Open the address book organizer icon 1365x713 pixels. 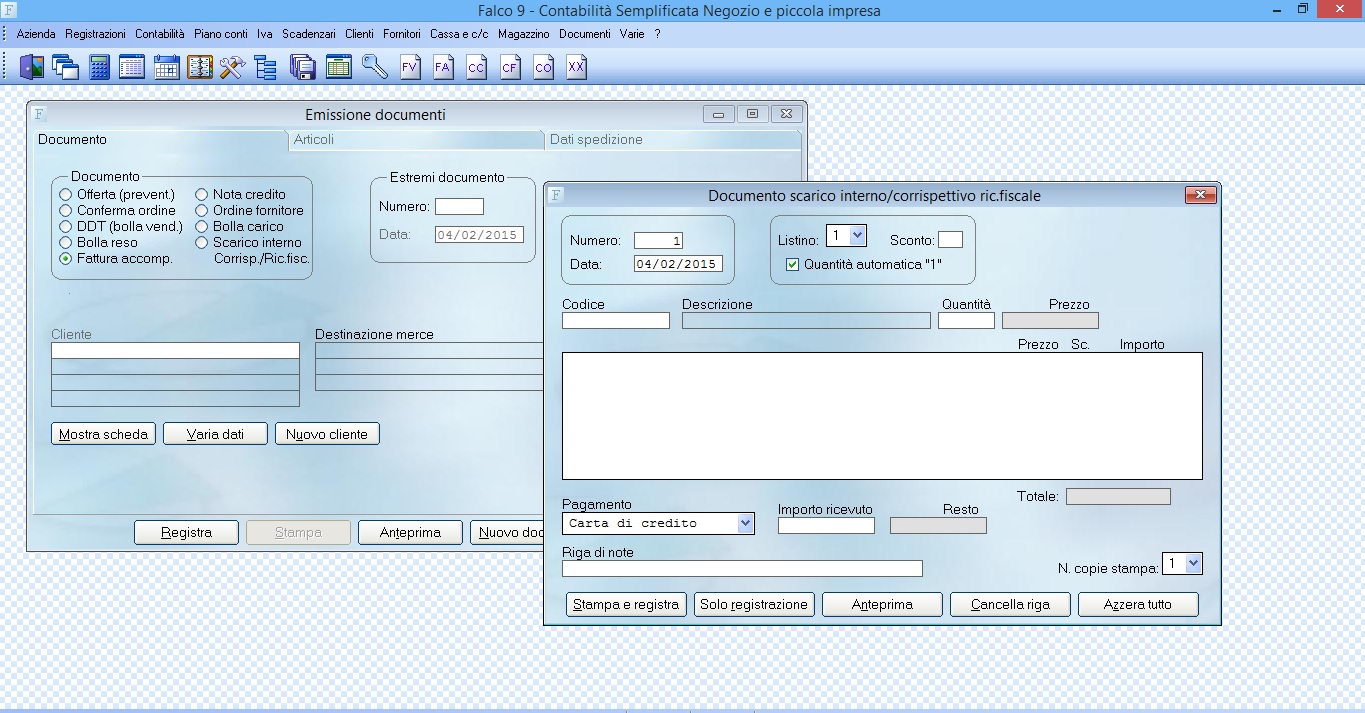click(200, 67)
